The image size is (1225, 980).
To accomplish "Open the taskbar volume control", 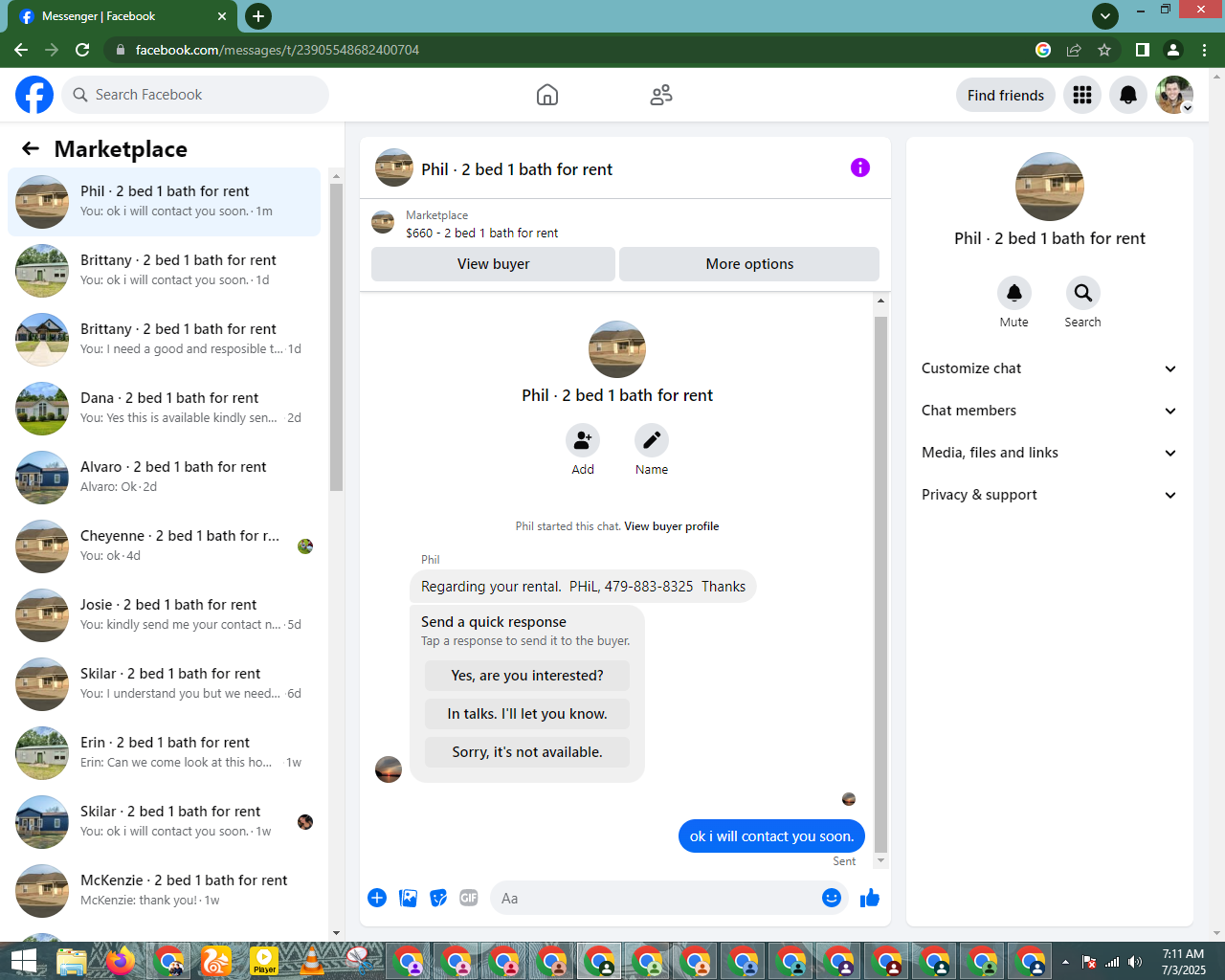I will coord(1135,962).
